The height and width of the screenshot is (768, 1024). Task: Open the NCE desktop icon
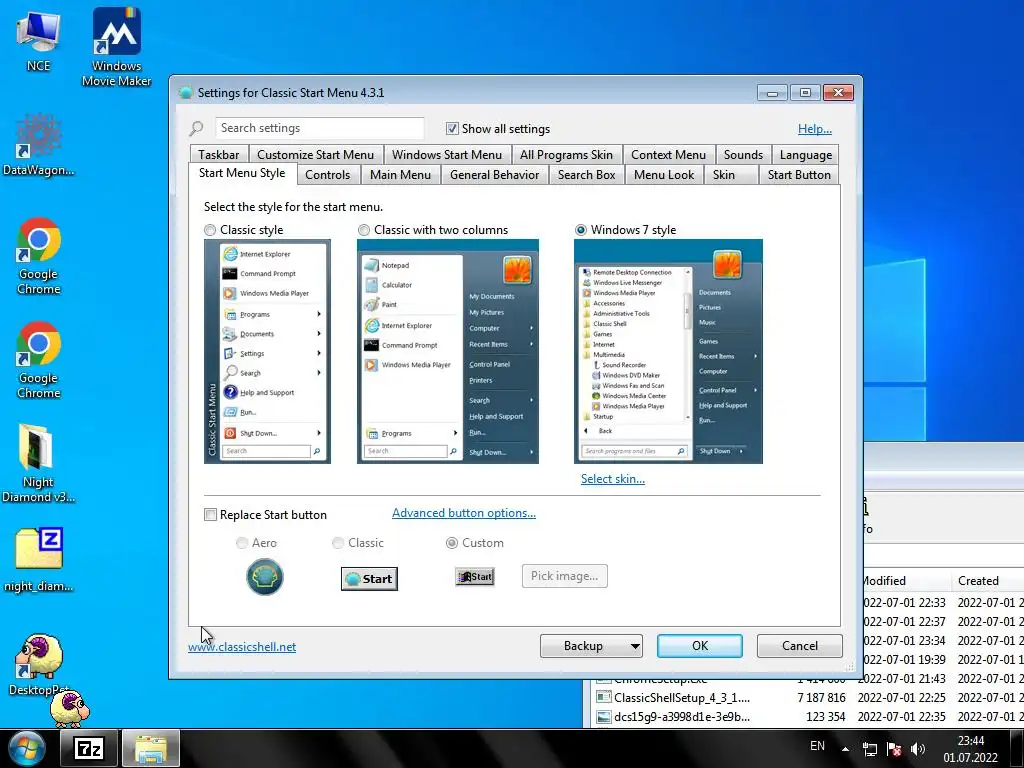(x=38, y=40)
